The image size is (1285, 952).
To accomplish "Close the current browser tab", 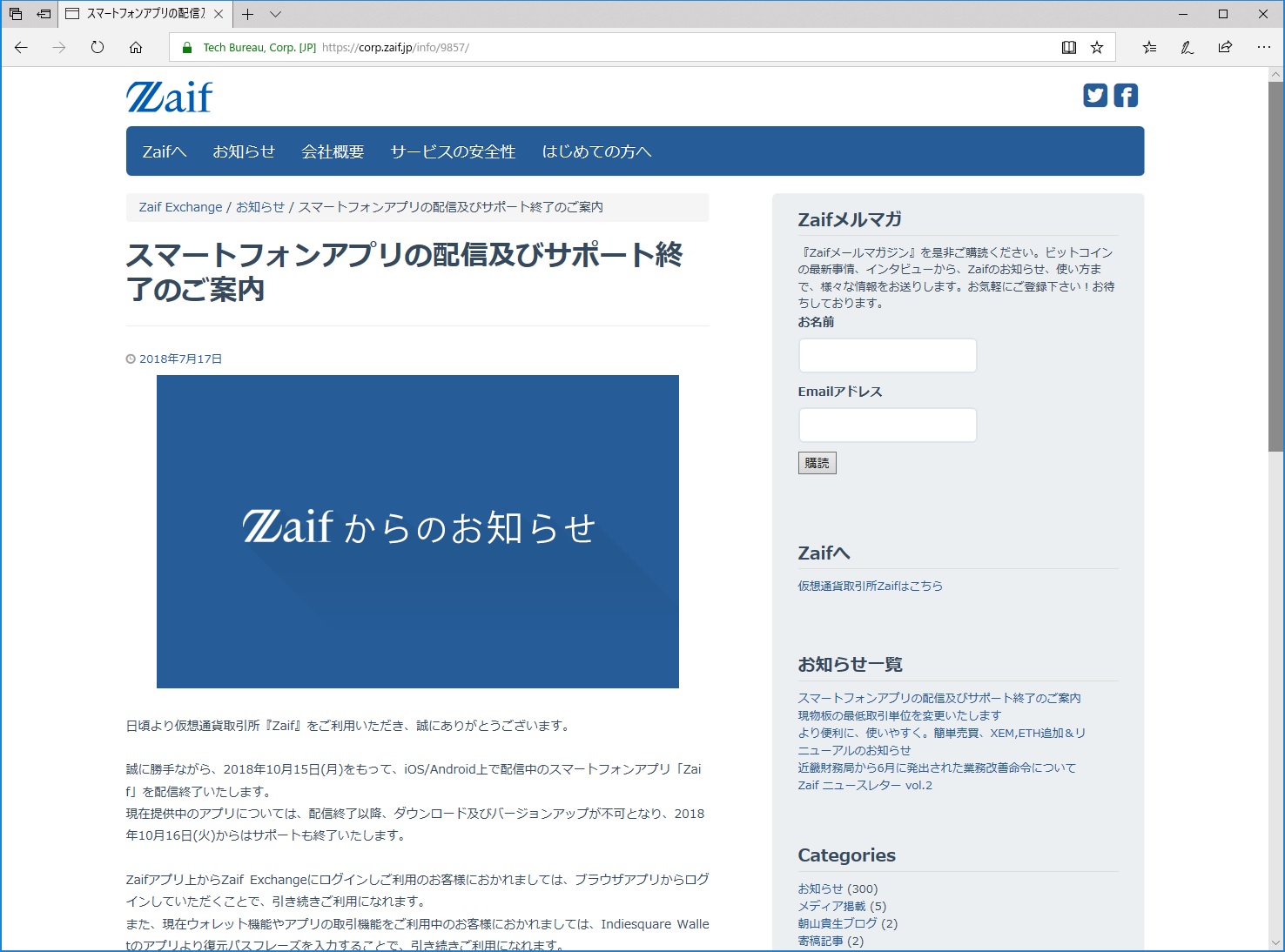I will click(x=219, y=14).
